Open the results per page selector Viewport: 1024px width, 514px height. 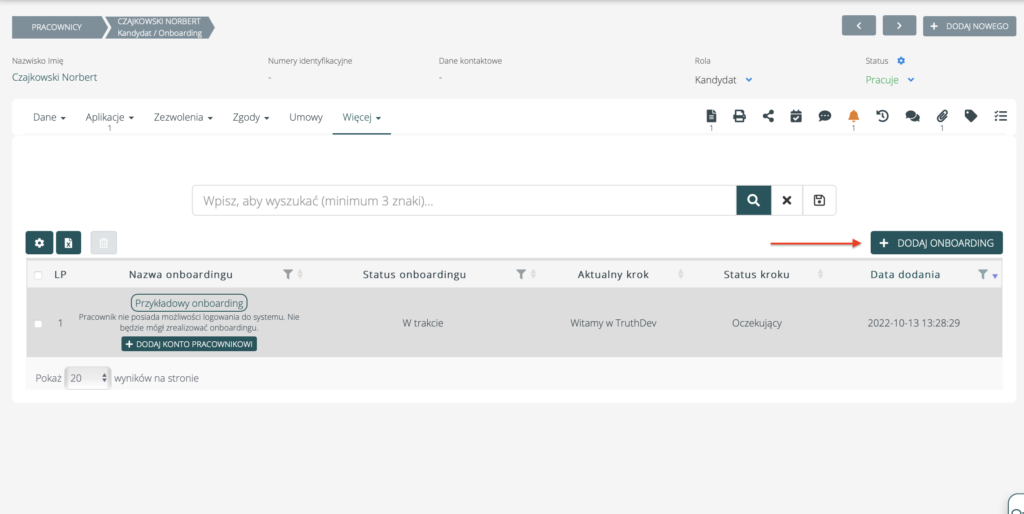(87, 378)
